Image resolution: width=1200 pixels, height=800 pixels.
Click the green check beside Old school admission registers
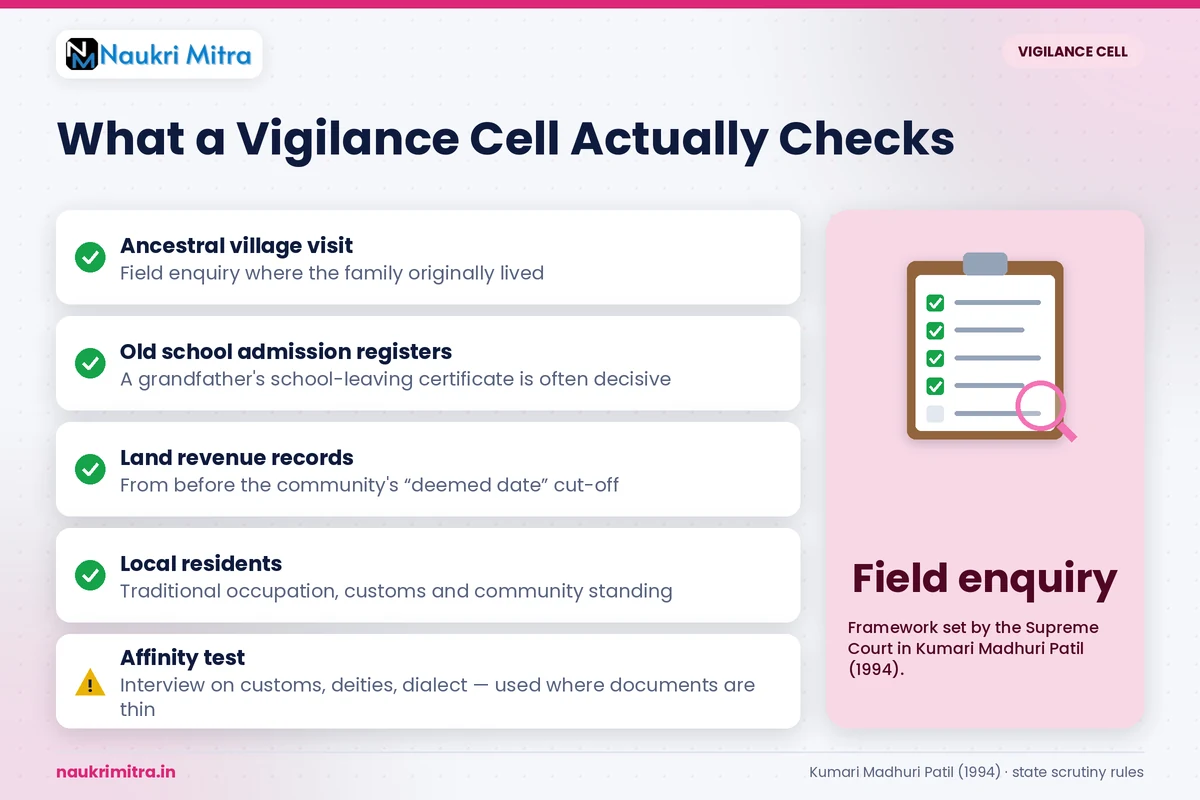point(90,364)
